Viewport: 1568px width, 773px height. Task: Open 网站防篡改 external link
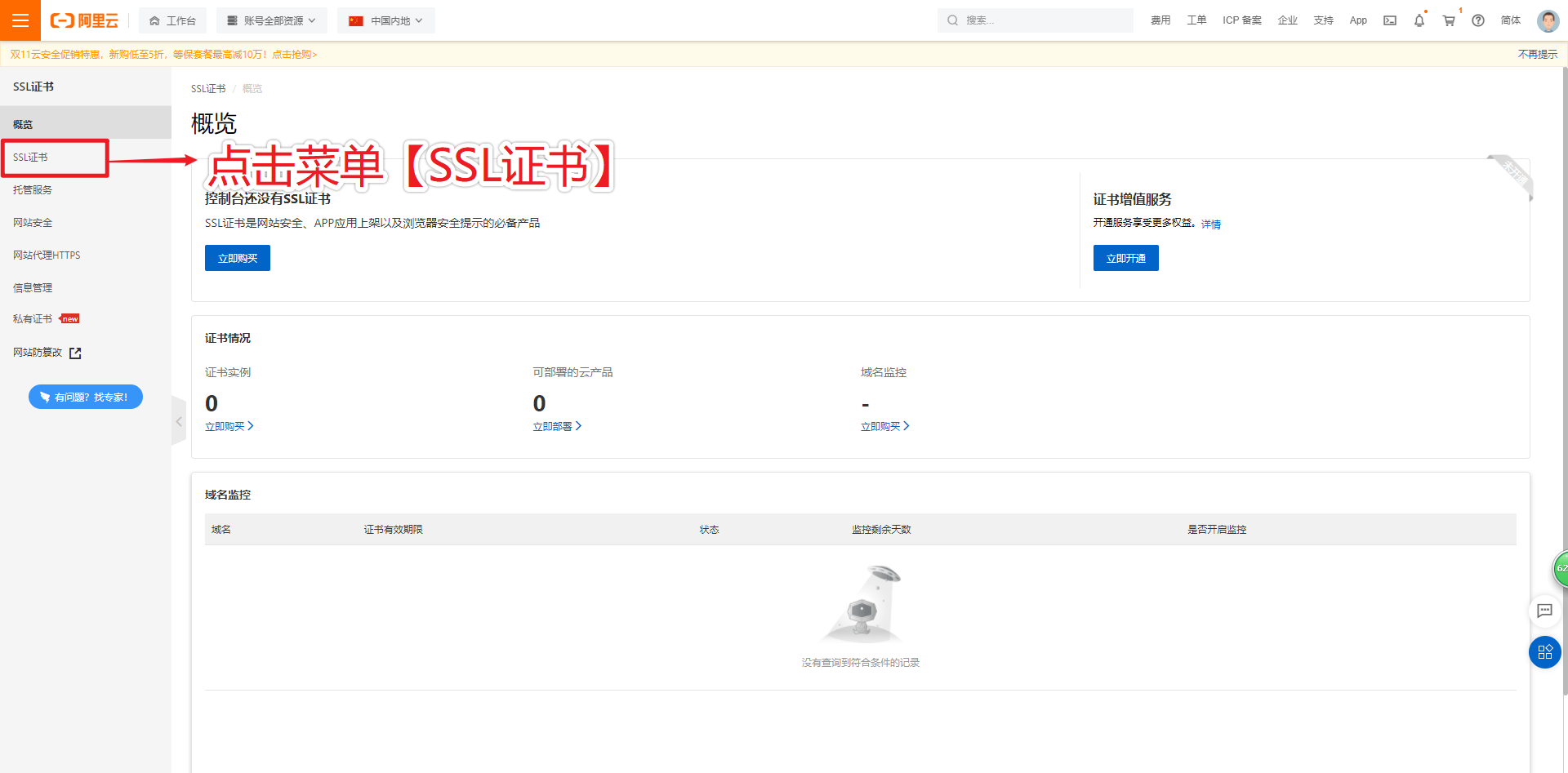[47, 353]
